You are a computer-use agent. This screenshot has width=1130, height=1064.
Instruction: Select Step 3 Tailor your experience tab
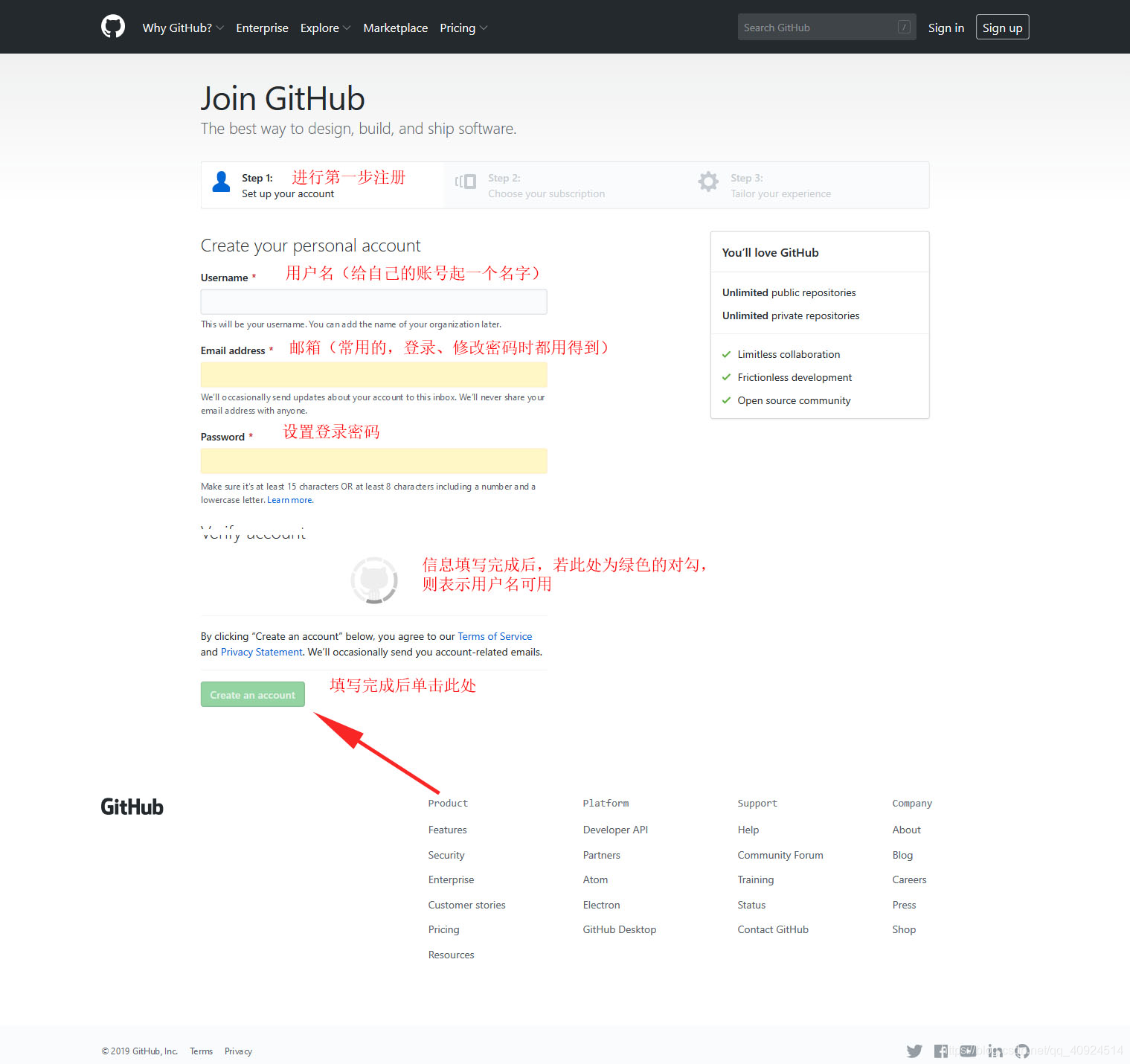tap(808, 185)
